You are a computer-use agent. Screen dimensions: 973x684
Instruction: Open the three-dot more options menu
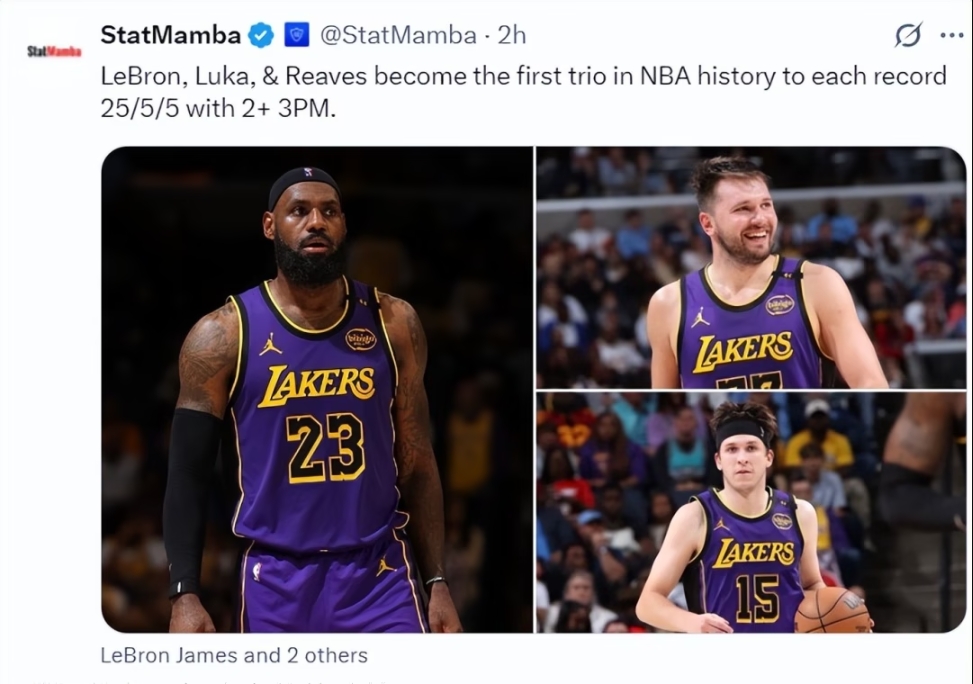[x=951, y=36]
